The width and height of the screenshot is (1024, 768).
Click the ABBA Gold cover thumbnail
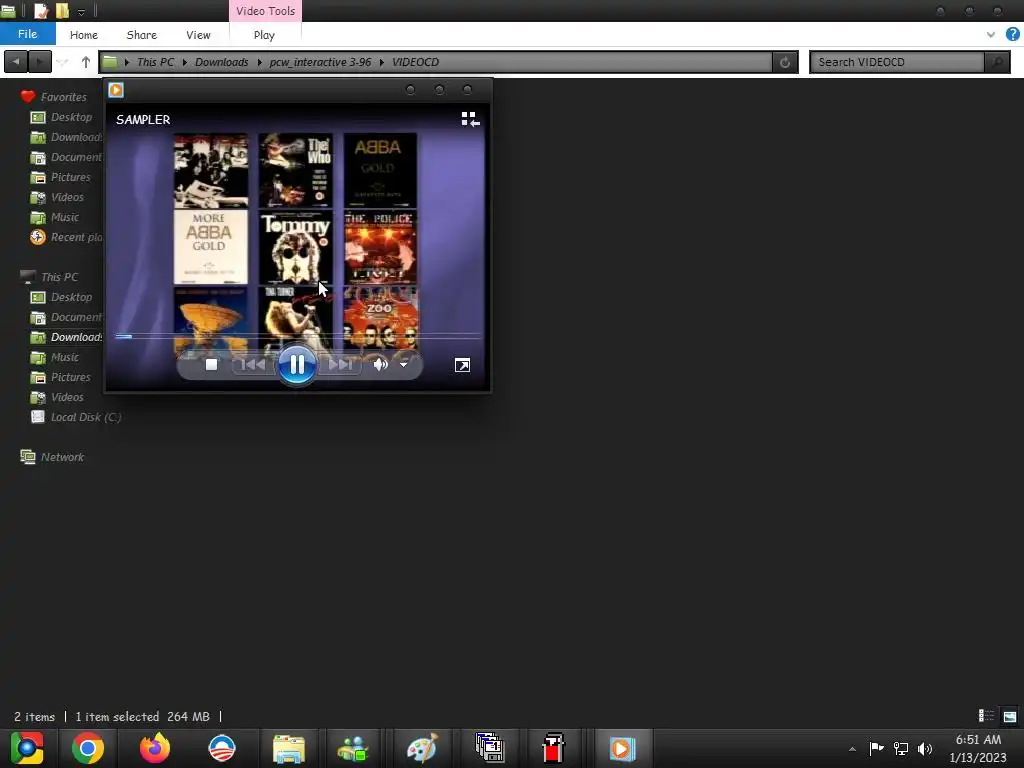click(380, 170)
